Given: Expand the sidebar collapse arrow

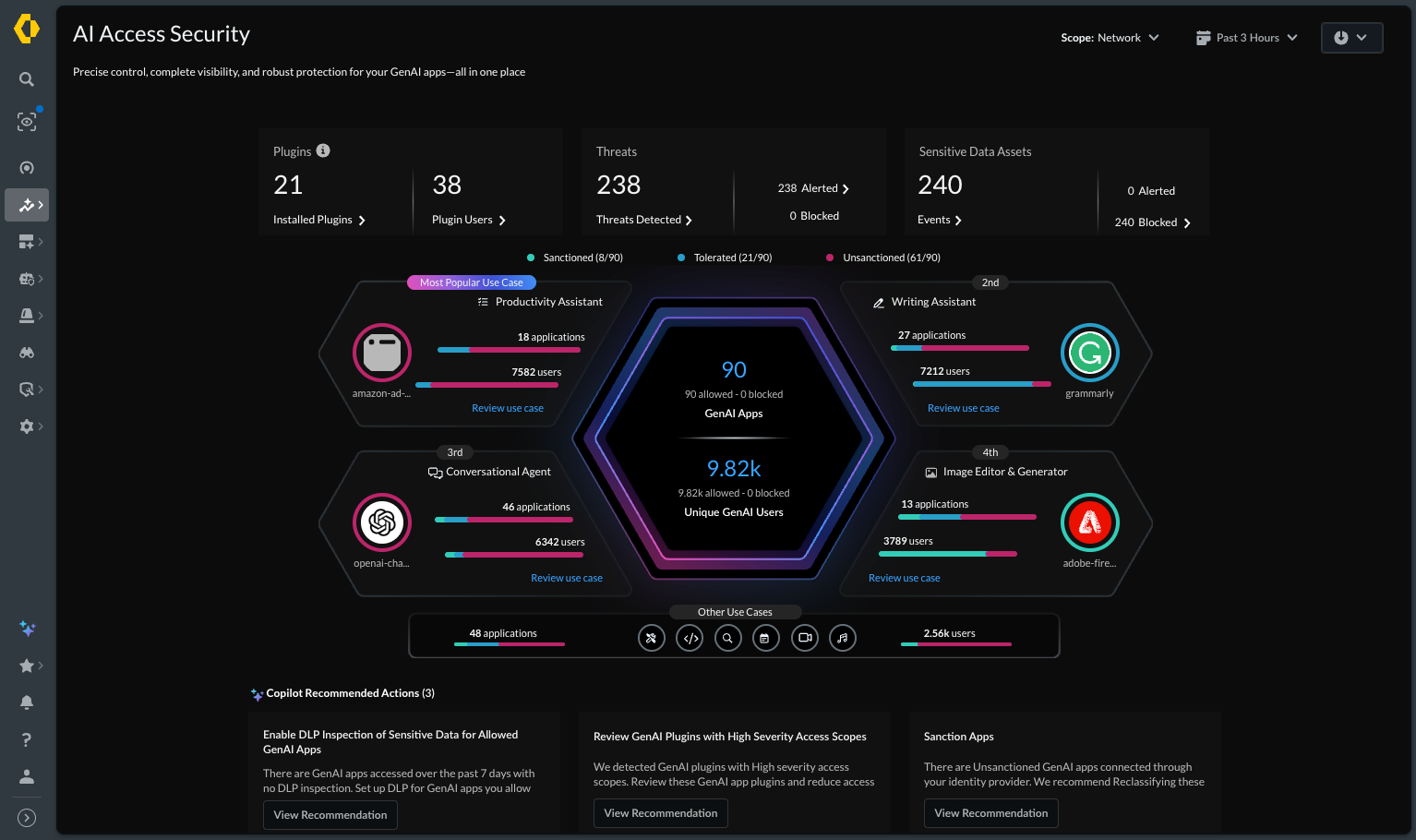Looking at the screenshot, I should coord(27,817).
